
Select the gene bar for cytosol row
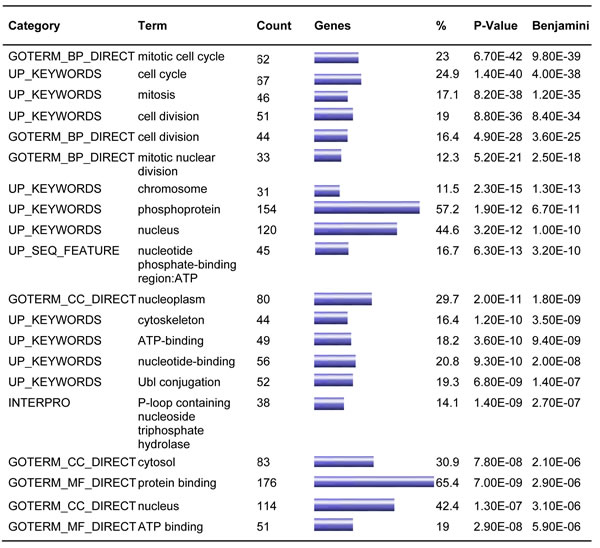pos(343,462)
